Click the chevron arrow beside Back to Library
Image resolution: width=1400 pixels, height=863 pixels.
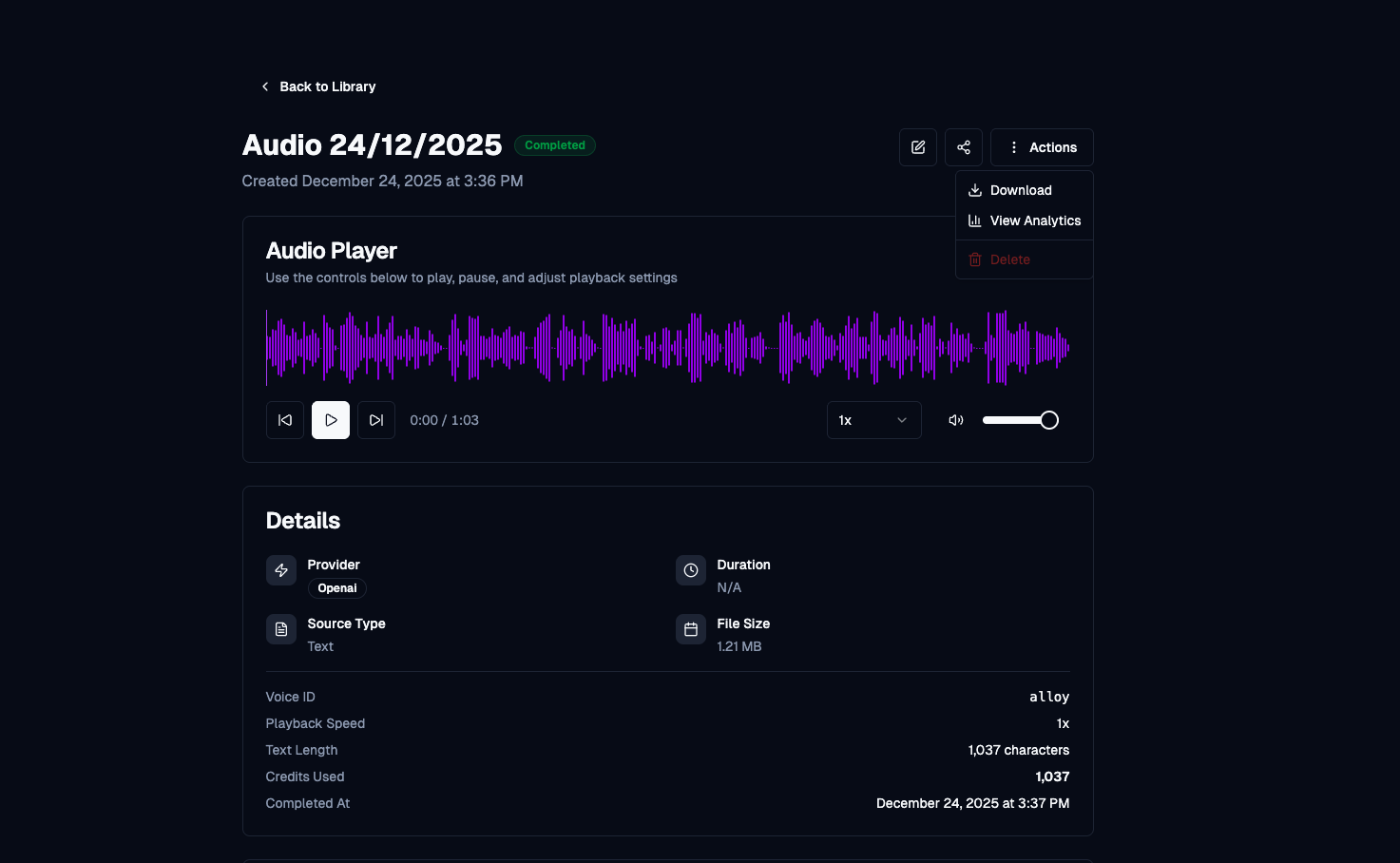pyautogui.click(x=264, y=86)
